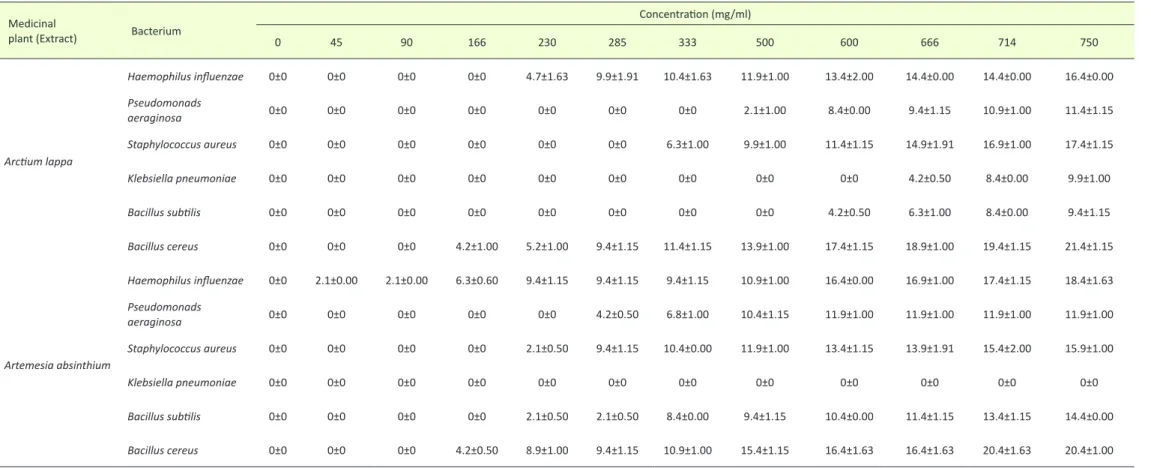Click the value '10.4±1.63'

687,76
